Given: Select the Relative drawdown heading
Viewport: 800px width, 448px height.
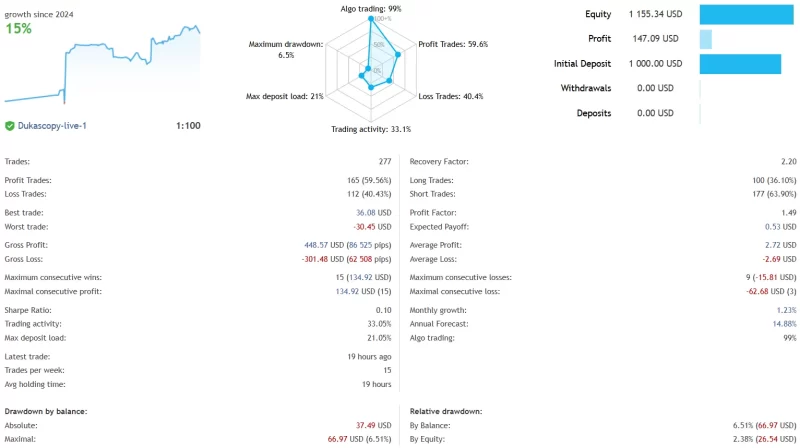Looking at the screenshot, I should click(x=447, y=411).
